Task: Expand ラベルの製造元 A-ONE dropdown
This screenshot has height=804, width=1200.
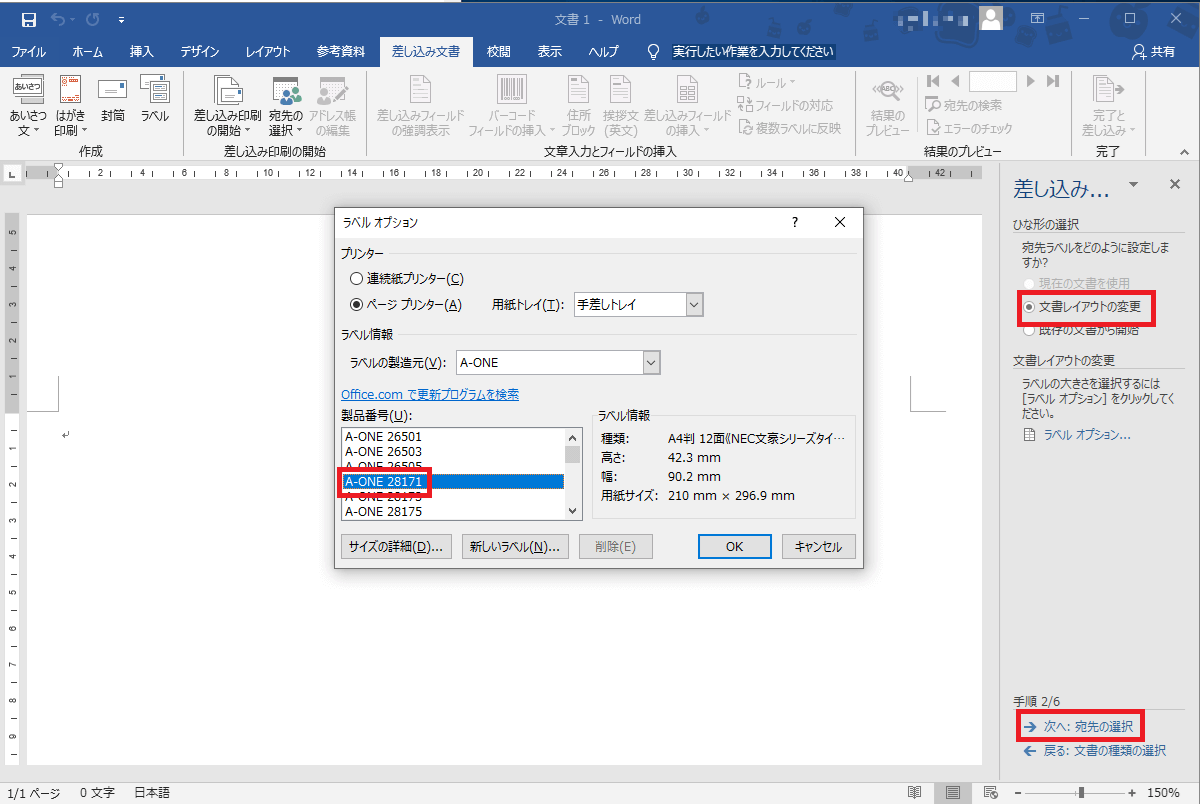Action: 651,363
